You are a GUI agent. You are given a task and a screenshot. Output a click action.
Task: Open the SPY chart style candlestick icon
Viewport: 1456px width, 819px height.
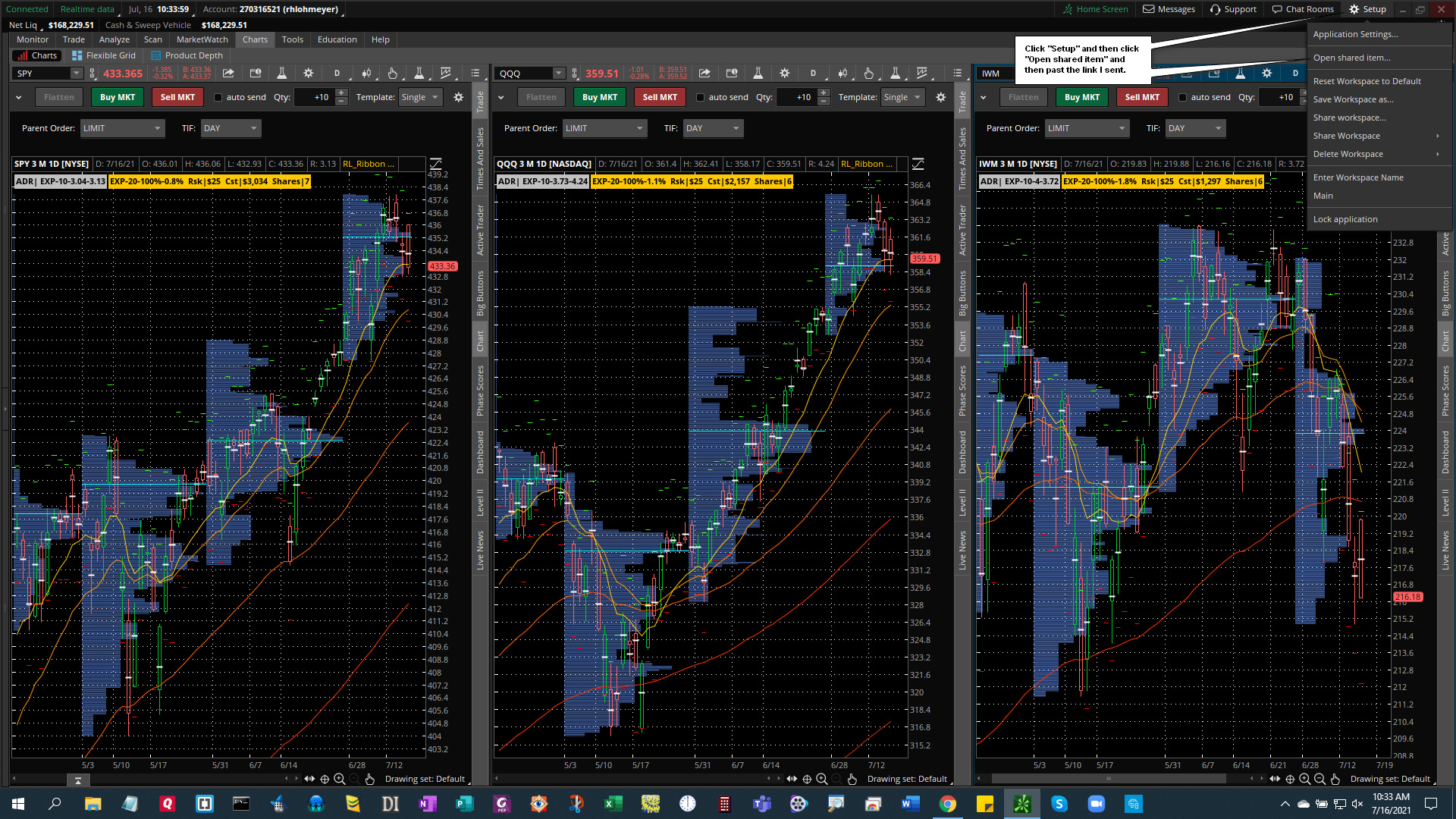[x=366, y=74]
